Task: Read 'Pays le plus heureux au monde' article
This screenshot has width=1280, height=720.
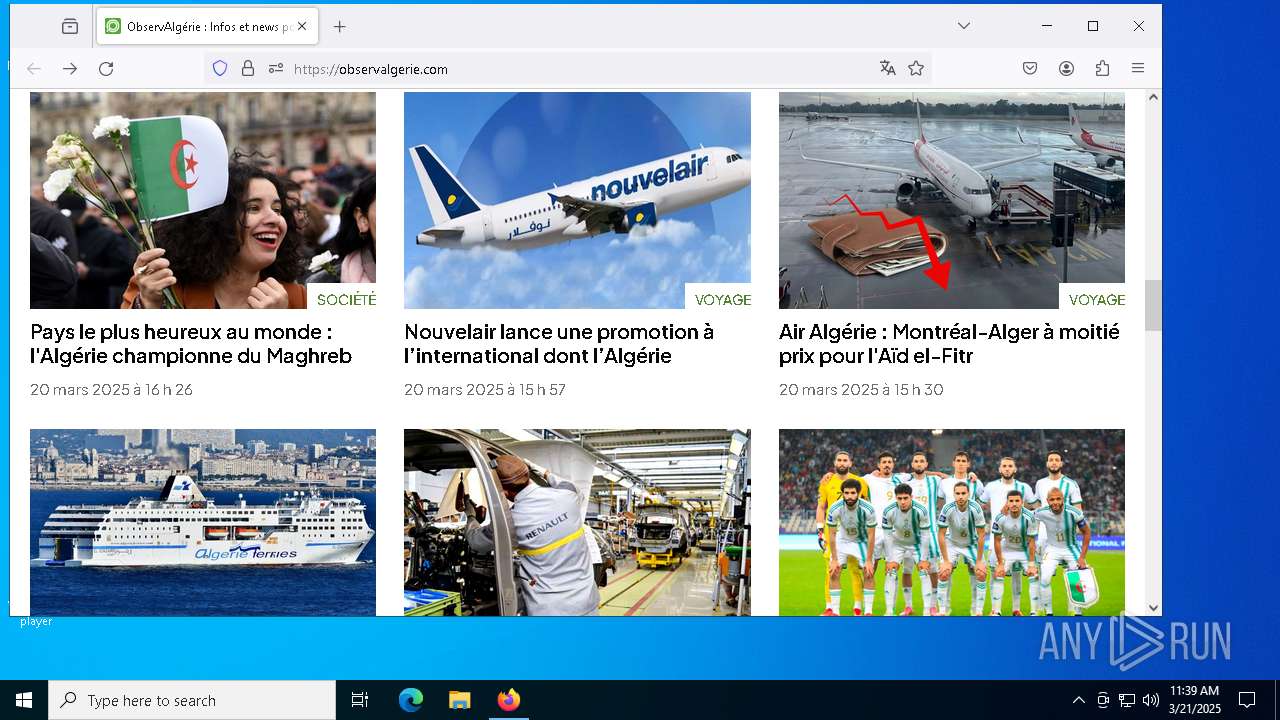Action: click(191, 344)
